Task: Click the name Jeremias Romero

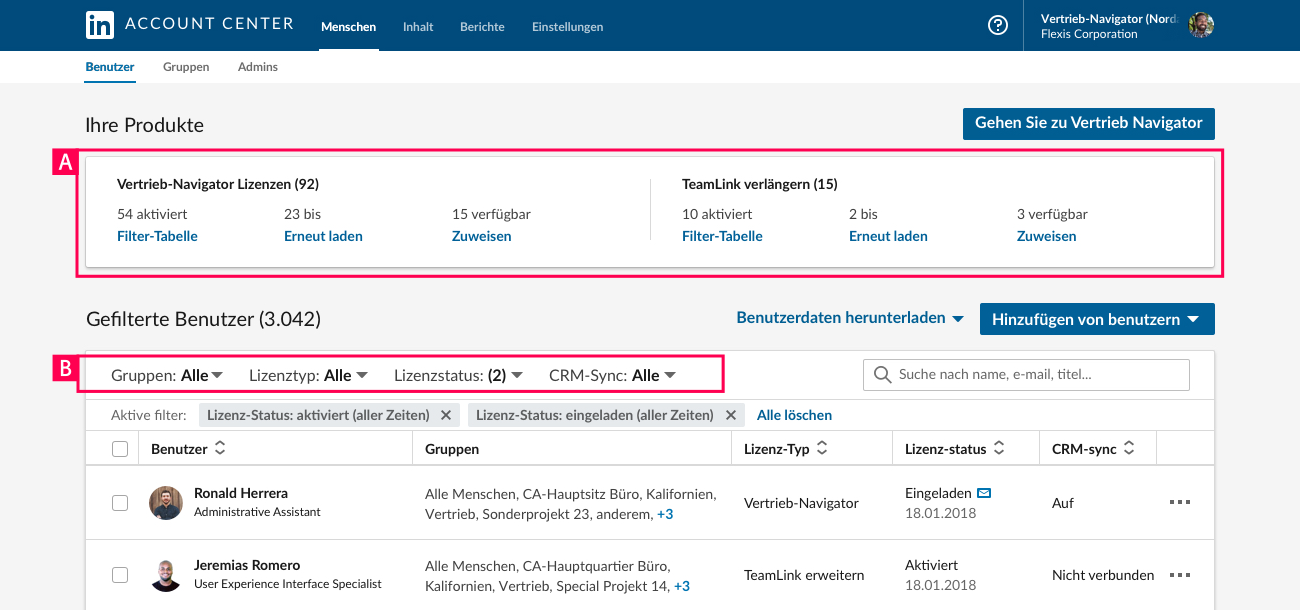Action: [x=247, y=565]
